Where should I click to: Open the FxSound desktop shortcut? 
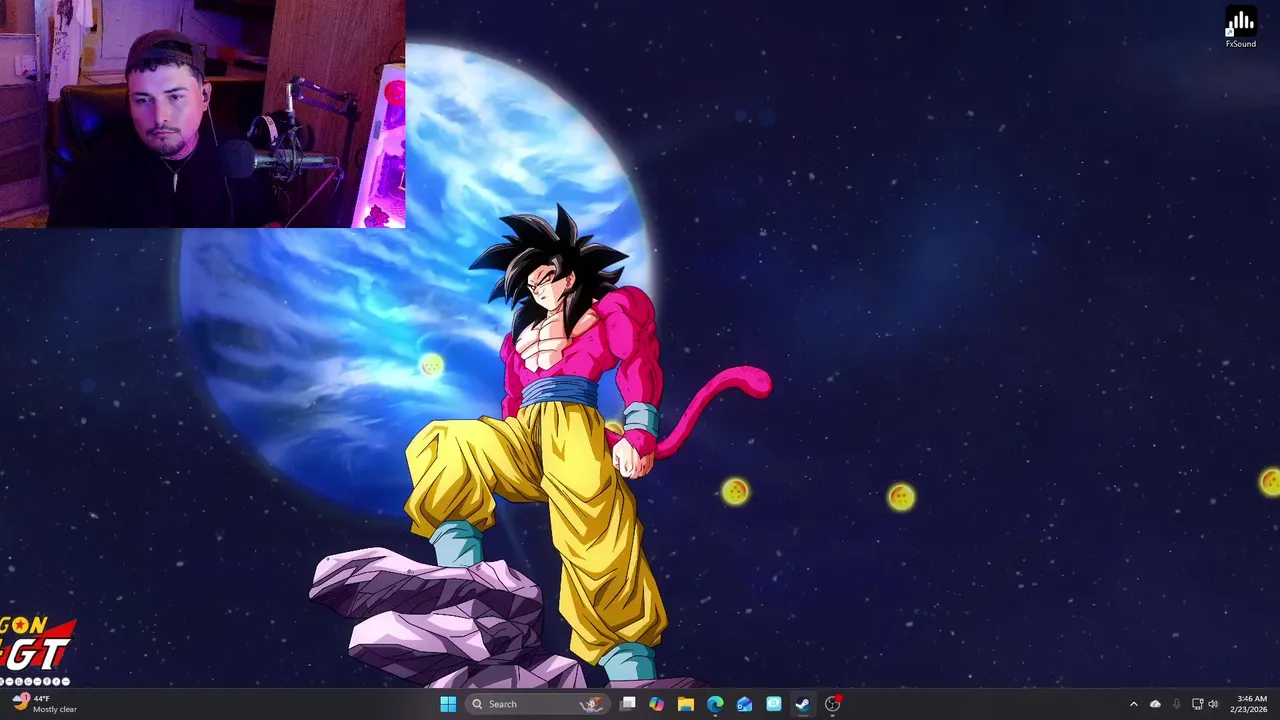tap(1240, 28)
